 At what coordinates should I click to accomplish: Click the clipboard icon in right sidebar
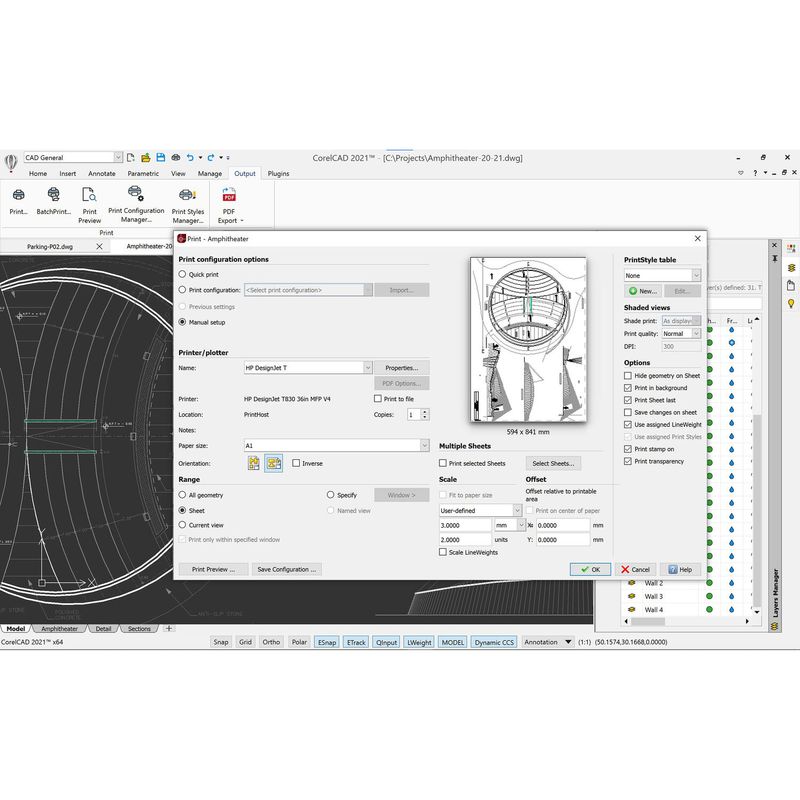[x=791, y=286]
